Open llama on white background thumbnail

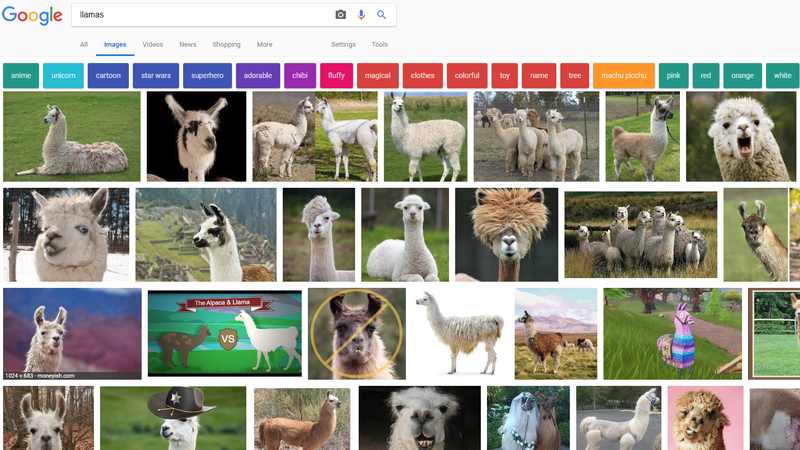(460, 334)
